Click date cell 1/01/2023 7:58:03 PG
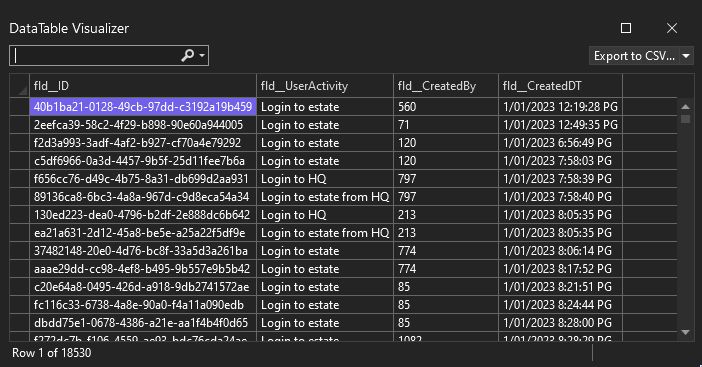Screen dimensions: 702x367 tap(560, 161)
